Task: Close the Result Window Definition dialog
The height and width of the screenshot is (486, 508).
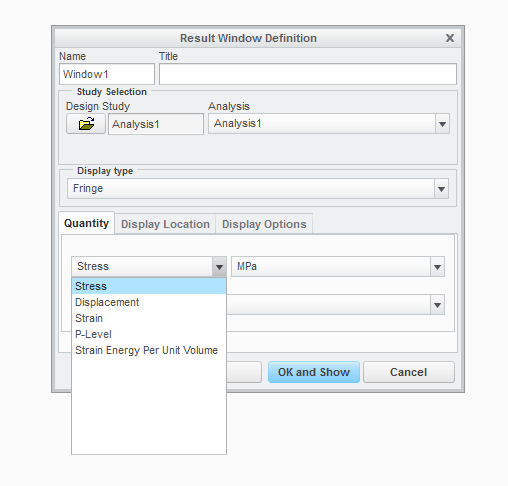Action: tap(450, 38)
